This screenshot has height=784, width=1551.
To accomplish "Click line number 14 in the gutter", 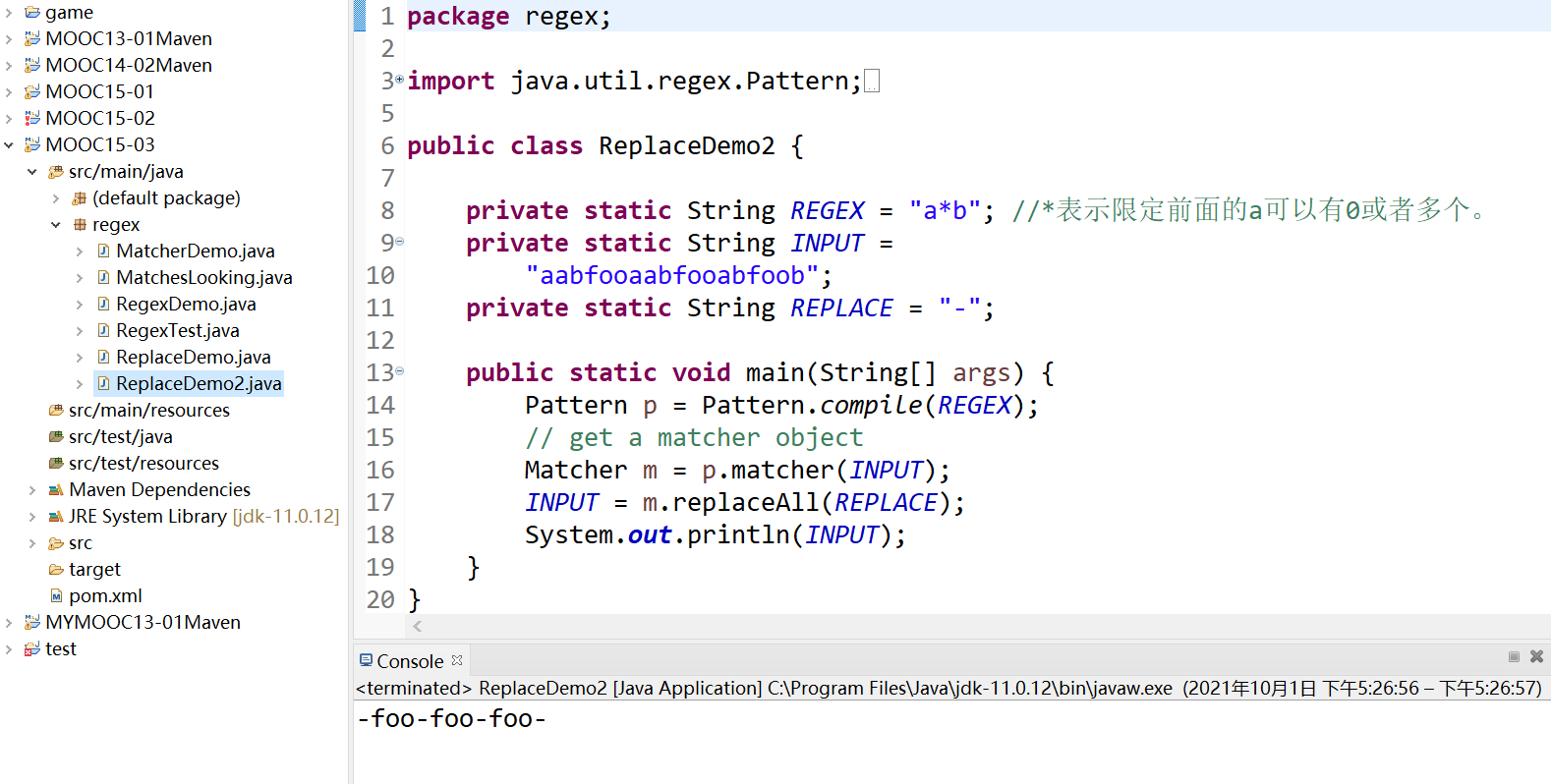I will coord(380,405).
